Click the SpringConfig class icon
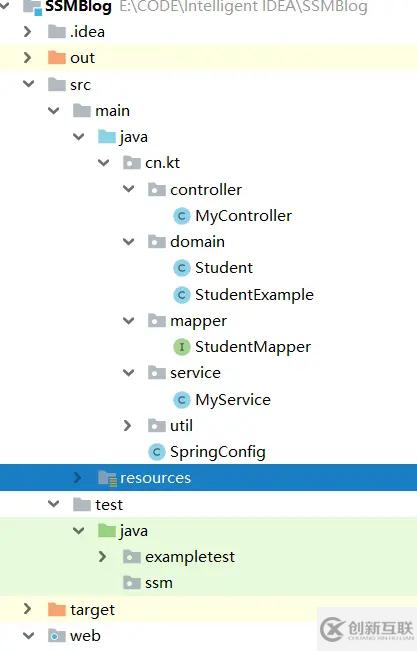Screen dimensions: 417x651 click(157, 452)
